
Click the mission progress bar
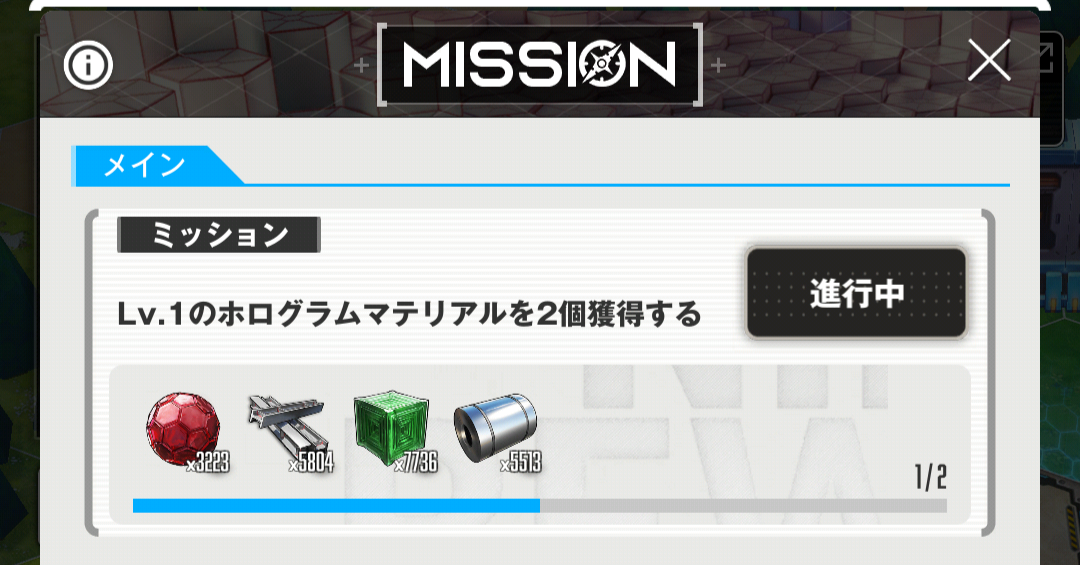coord(539,506)
